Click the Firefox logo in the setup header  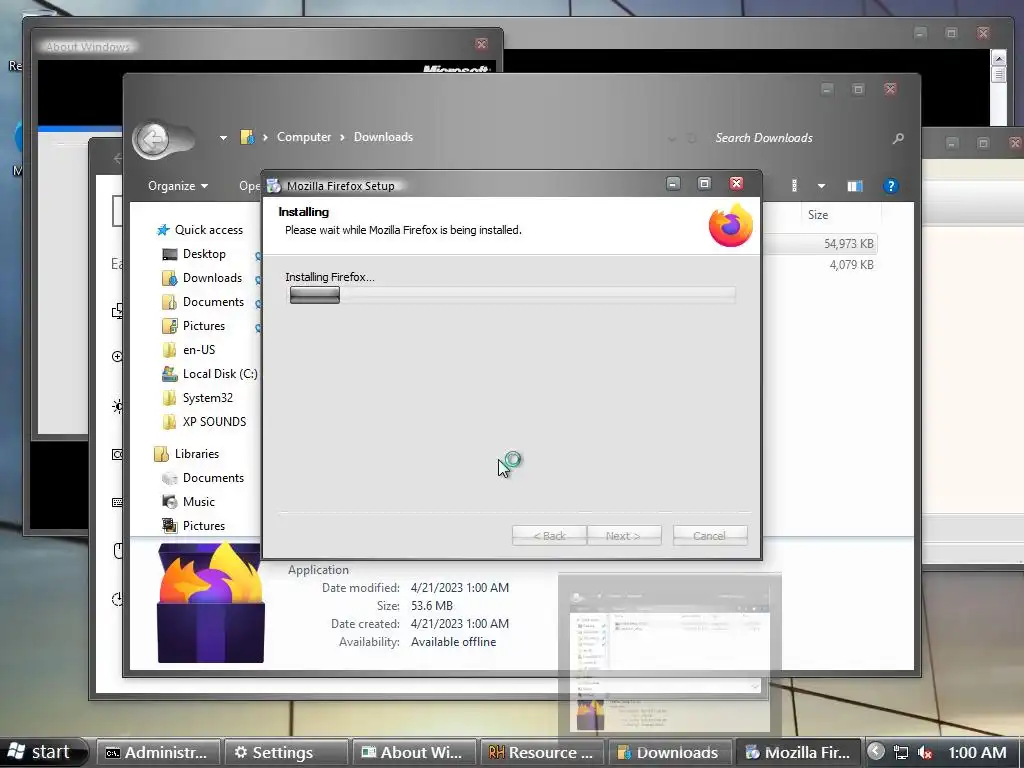pyautogui.click(x=730, y=225)
